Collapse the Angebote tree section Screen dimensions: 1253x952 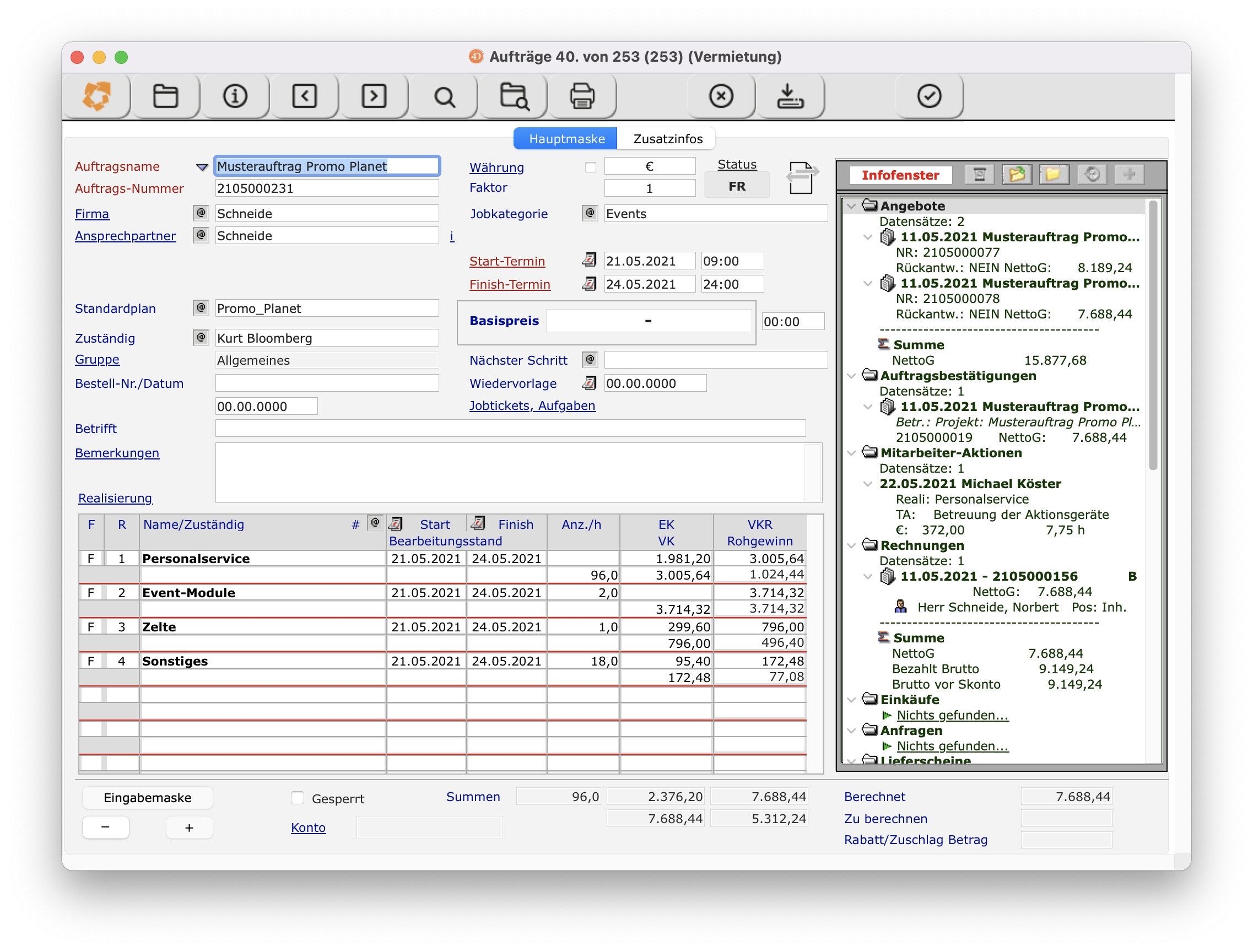tap(851, 206)
